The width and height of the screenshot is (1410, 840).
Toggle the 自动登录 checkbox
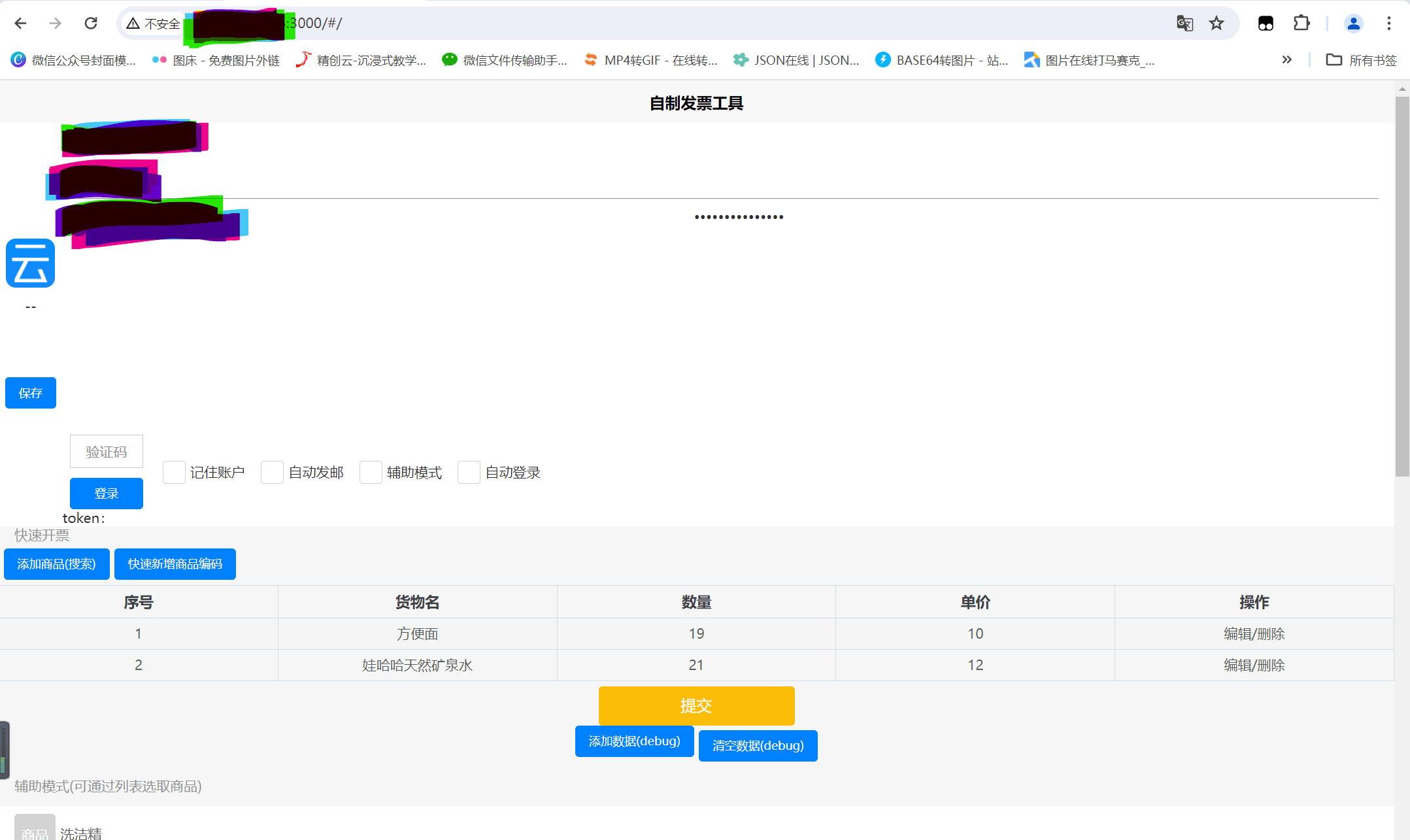point(469,472)
